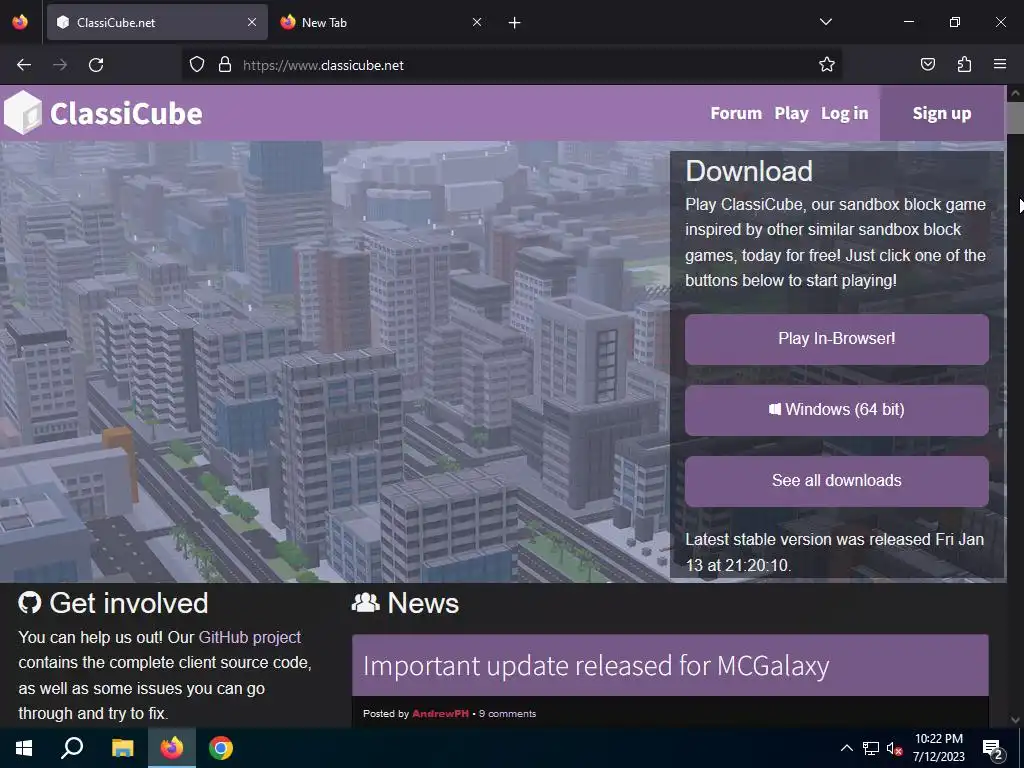Click the Download heading text

click(749, 171)
